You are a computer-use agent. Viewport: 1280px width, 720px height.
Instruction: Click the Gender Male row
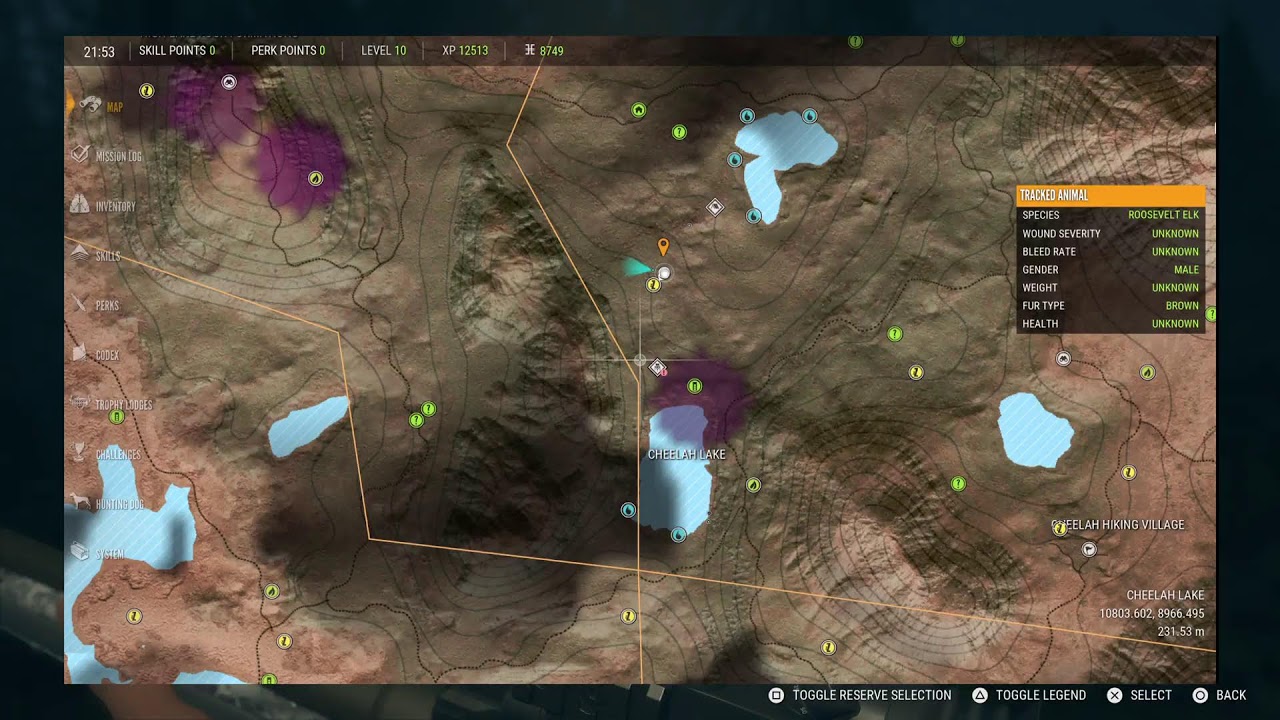(1111, 269)
